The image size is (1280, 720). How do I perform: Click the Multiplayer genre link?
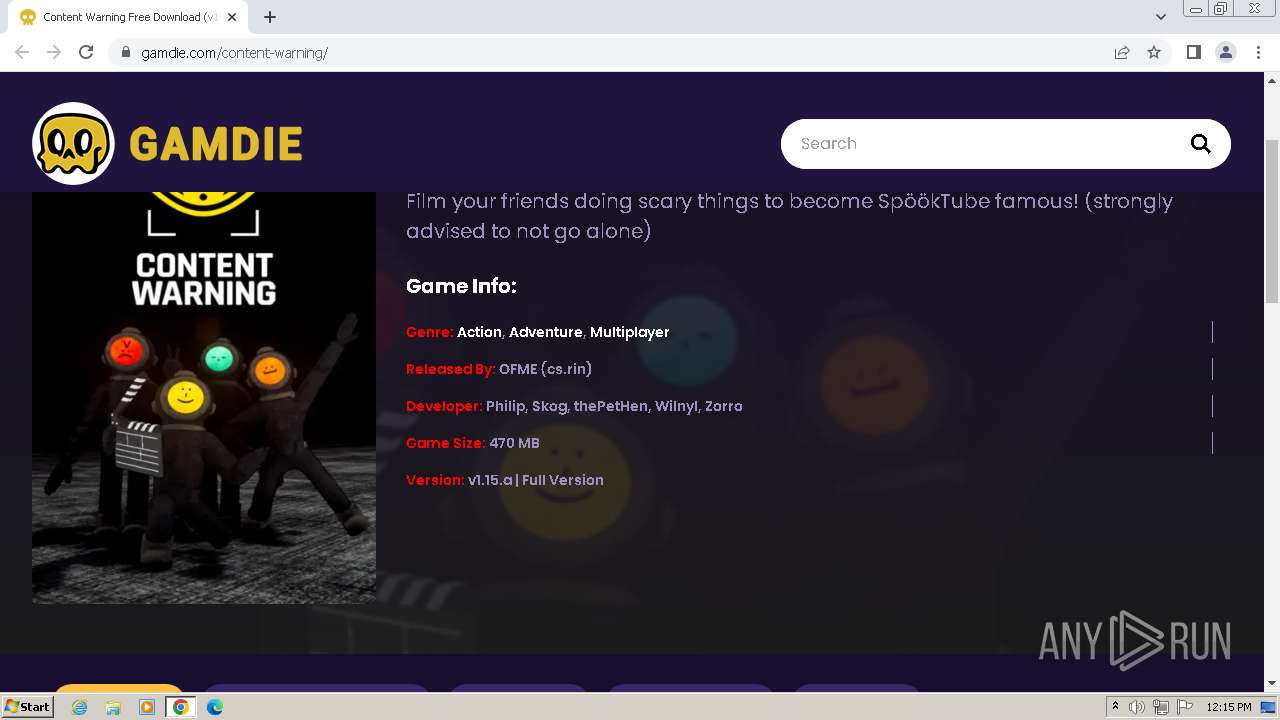pos(629,332)
